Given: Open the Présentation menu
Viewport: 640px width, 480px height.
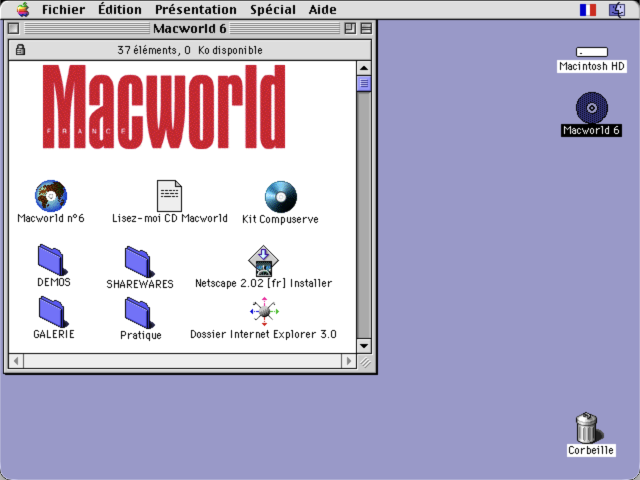Looking at the screenshot, I should tap(196, 9).
